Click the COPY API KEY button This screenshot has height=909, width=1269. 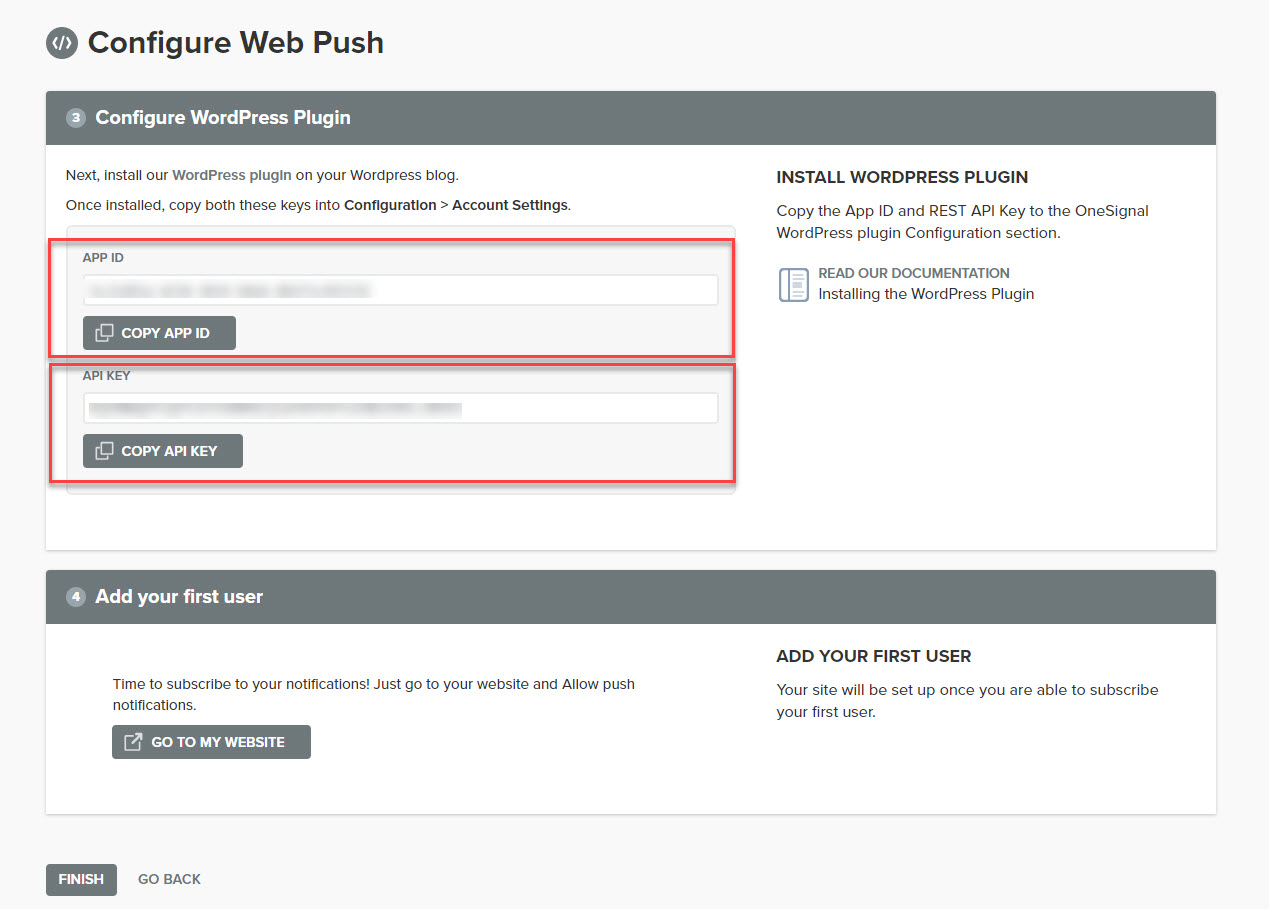pyautogui.click(x=163, y=451)
